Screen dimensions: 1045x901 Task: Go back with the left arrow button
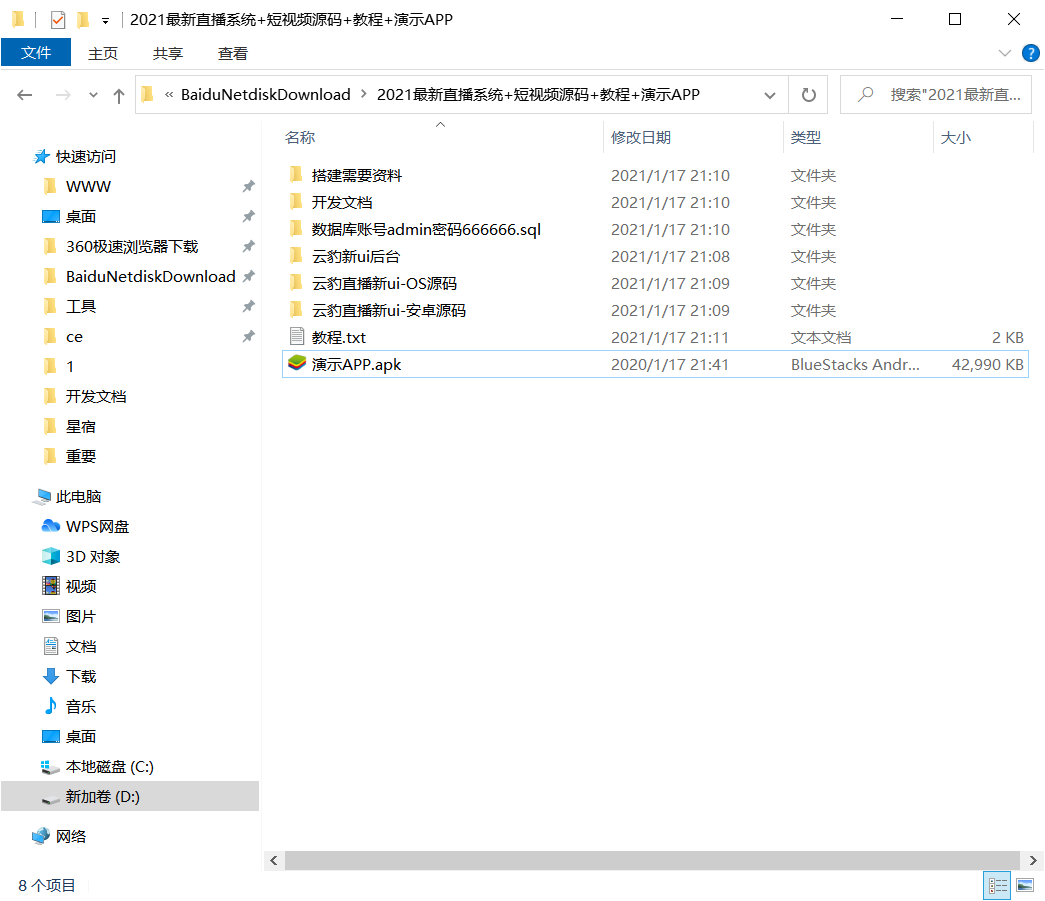[x=25, y=95]
